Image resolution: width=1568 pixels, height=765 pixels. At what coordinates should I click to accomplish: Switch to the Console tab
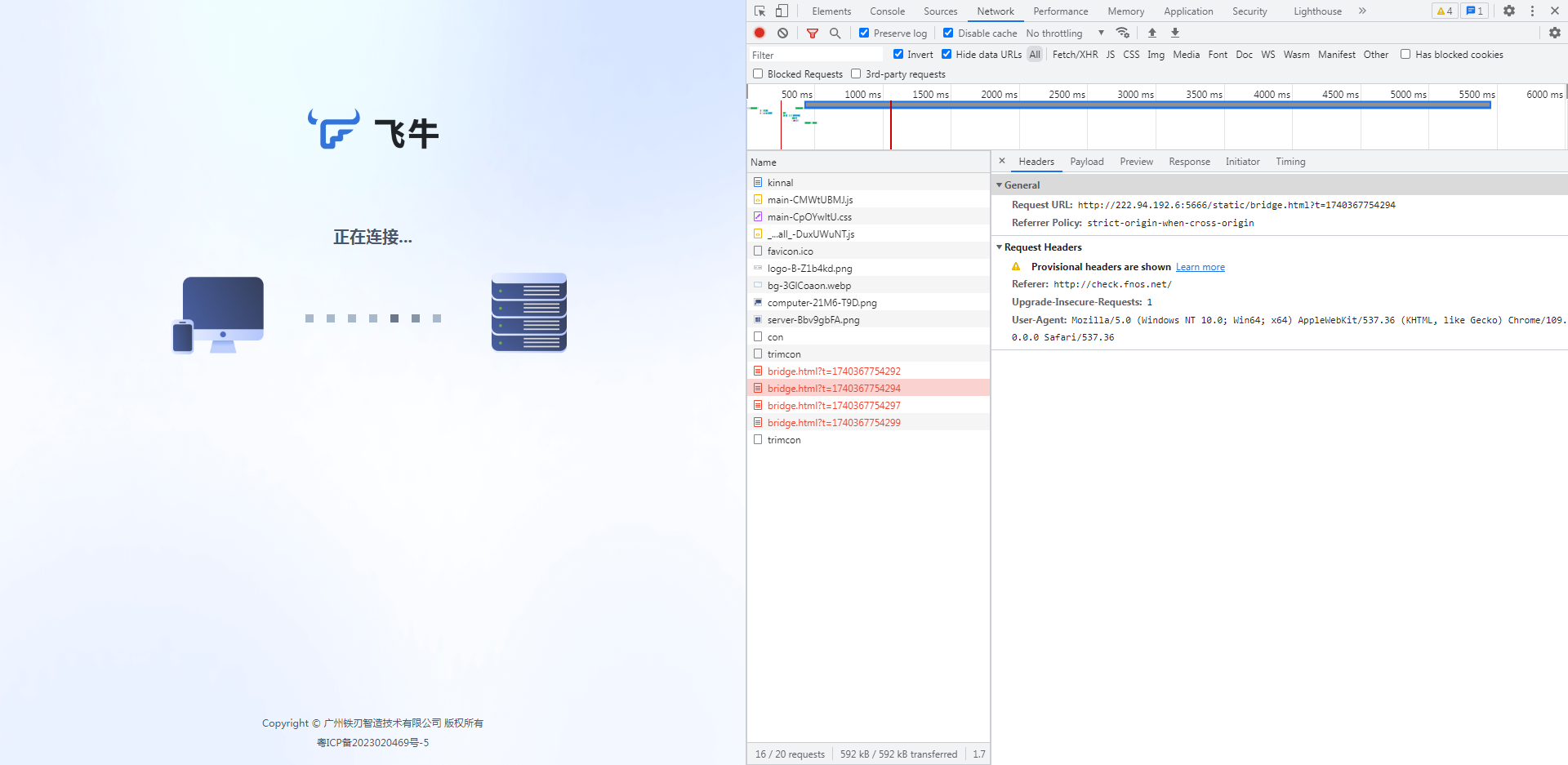(887, 11)
